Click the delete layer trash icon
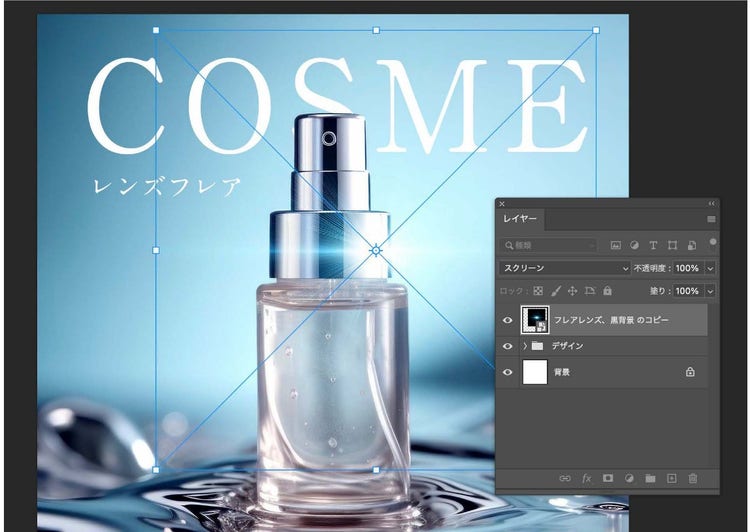Image resolution: width=750 pixels, height=532 pixels. tap(693, 479)
